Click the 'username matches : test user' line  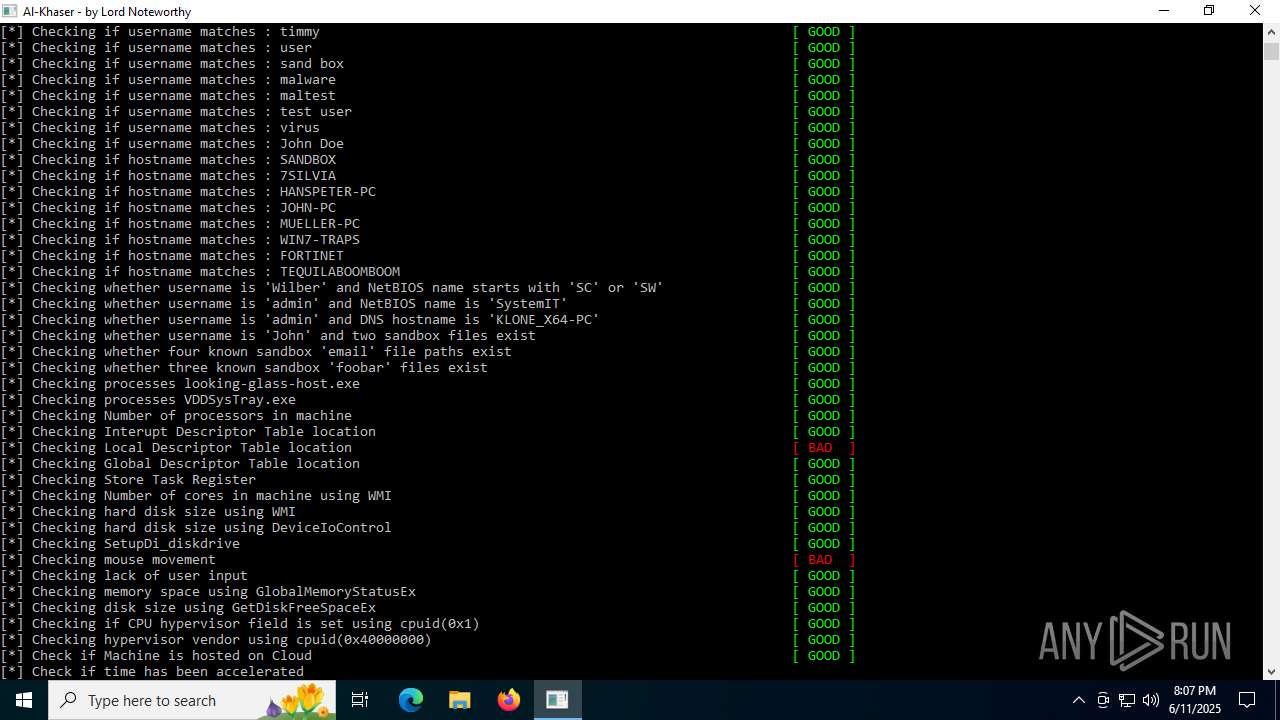click(176, 112)
